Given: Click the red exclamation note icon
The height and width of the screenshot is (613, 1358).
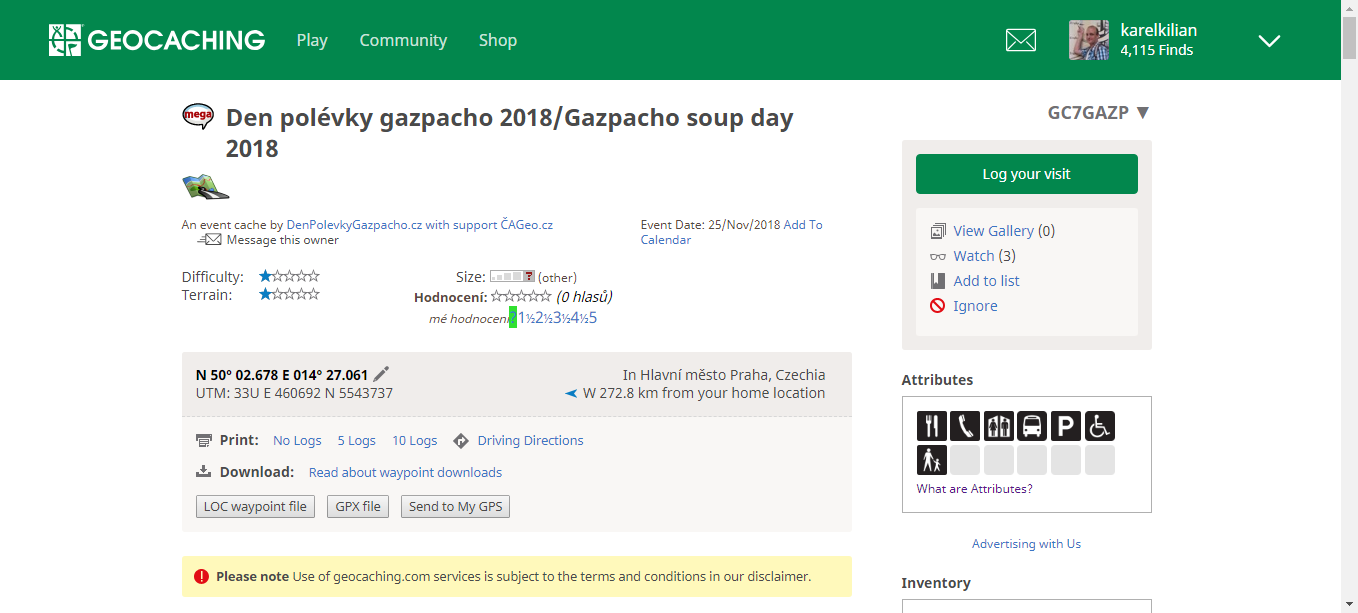Looking at the screenshot, I should [201, 576].
